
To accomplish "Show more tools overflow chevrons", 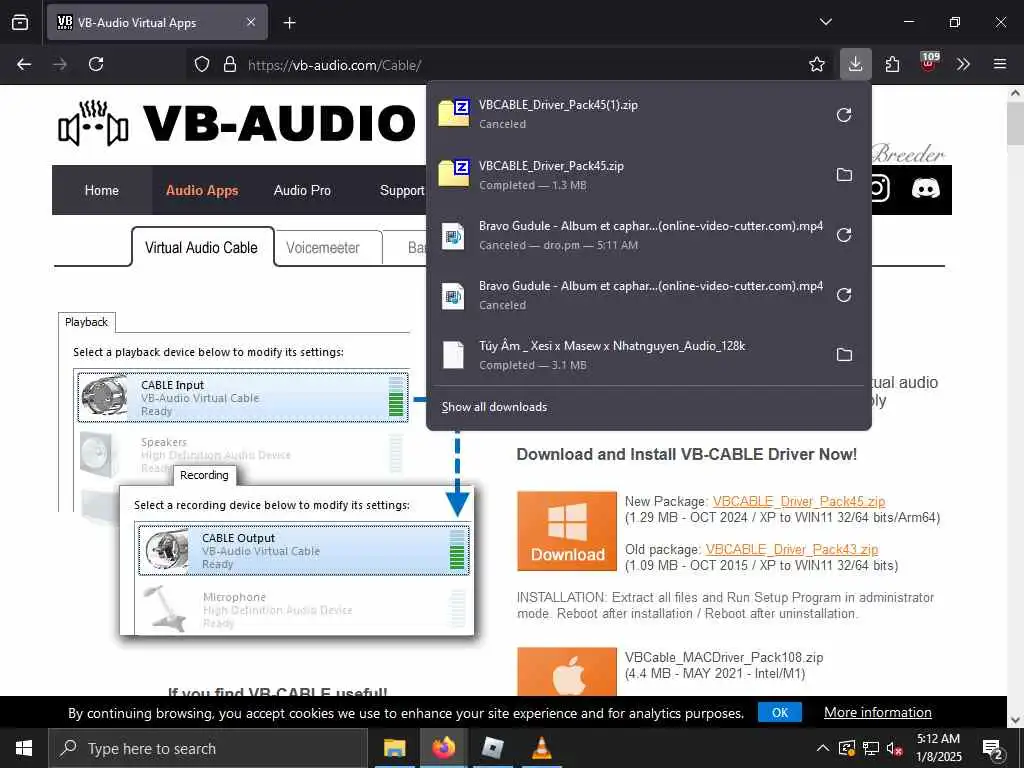I will [963, 64].
